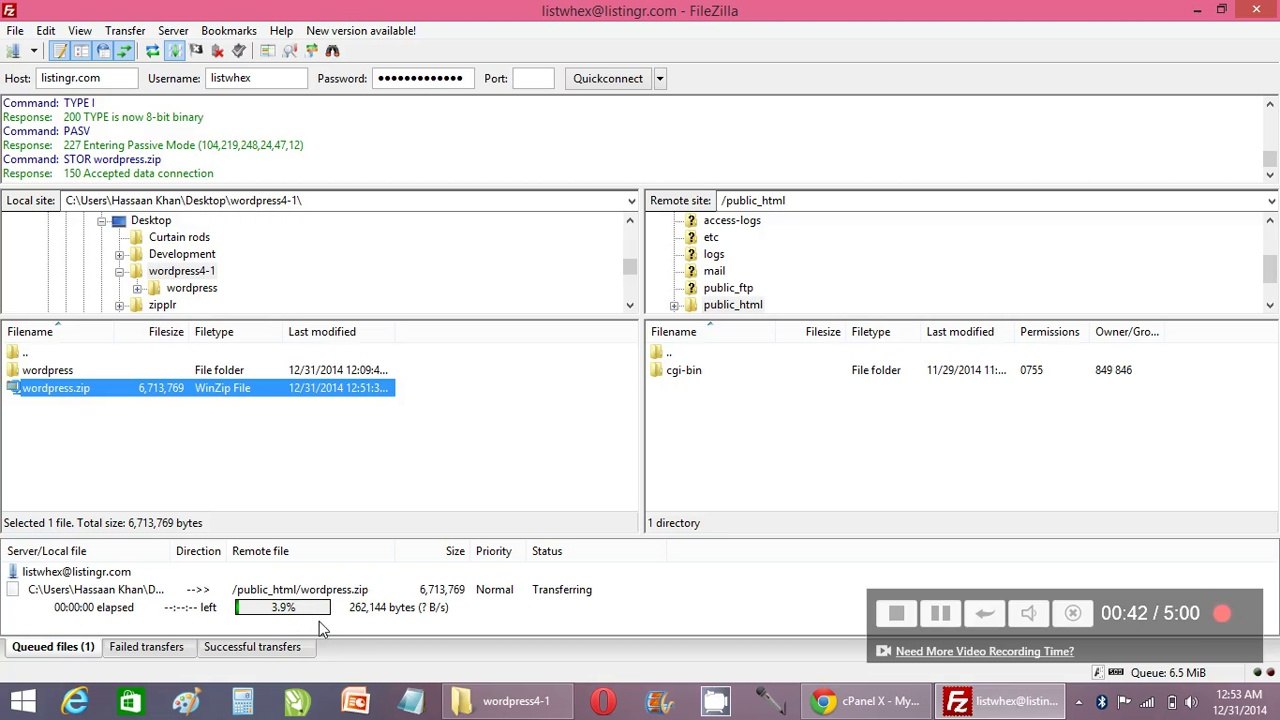Reconnect to the last server
The image size is (1280, 720).
[x=239, y=51]
